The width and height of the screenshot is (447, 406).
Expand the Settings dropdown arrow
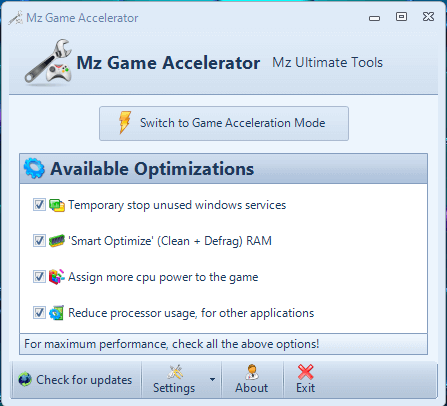point(212,380)
